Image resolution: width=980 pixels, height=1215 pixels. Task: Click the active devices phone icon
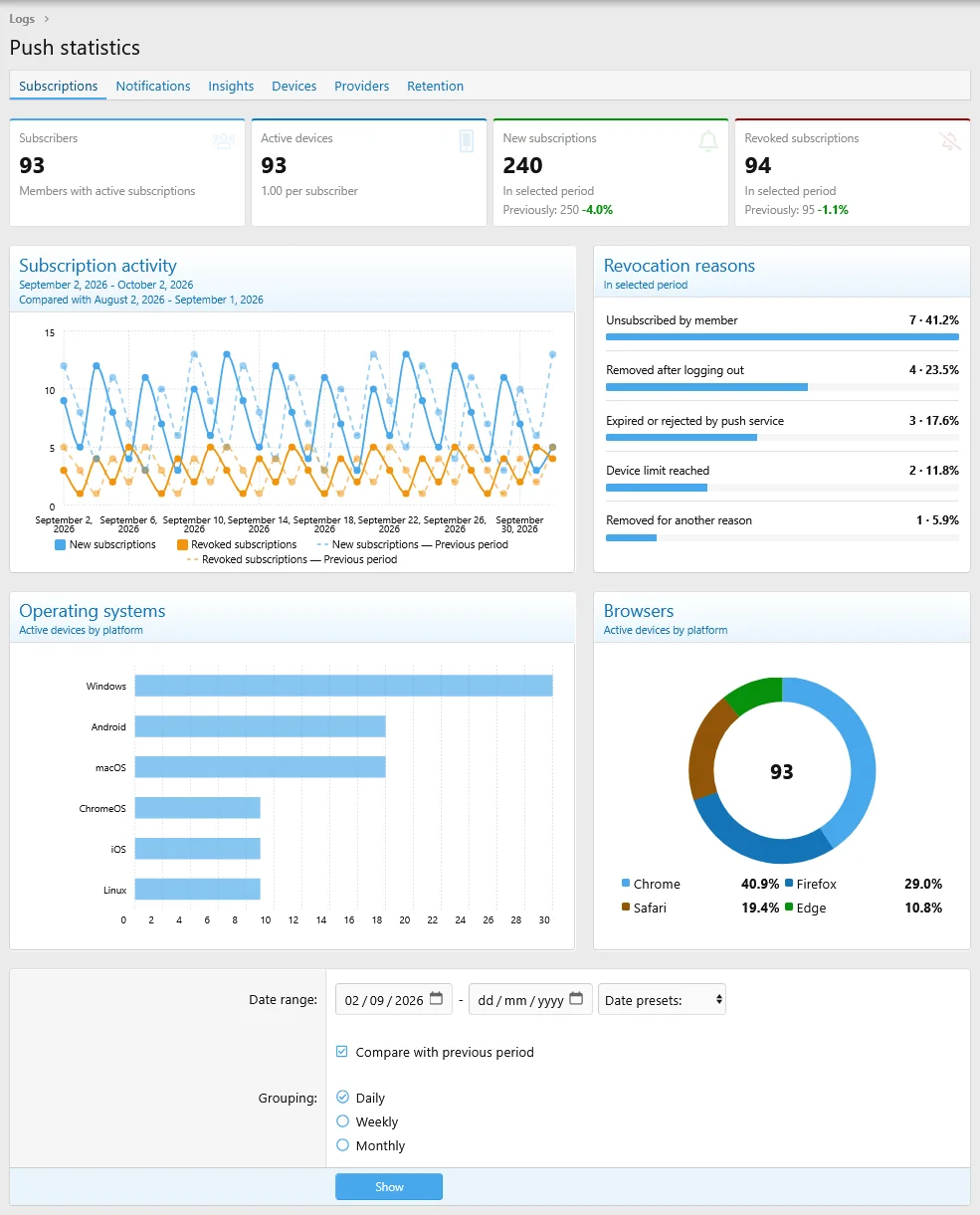[x=467, y=141]
